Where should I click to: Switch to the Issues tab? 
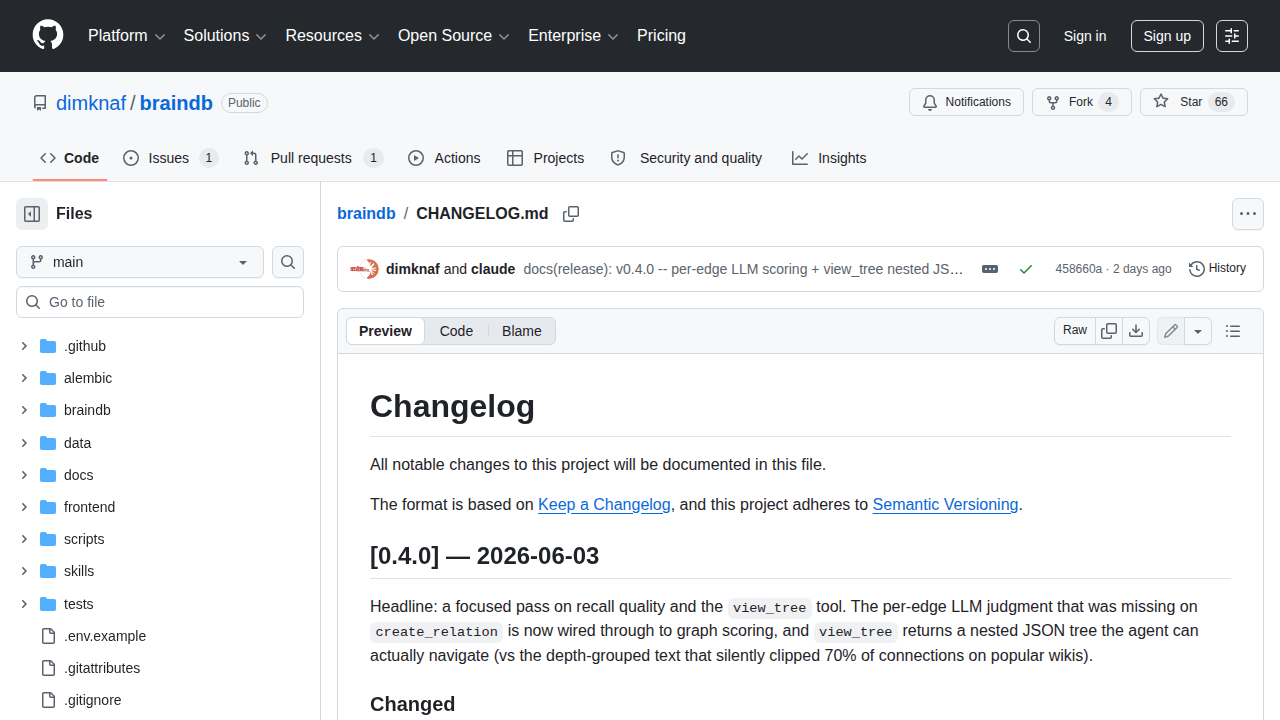pos(171,158)
